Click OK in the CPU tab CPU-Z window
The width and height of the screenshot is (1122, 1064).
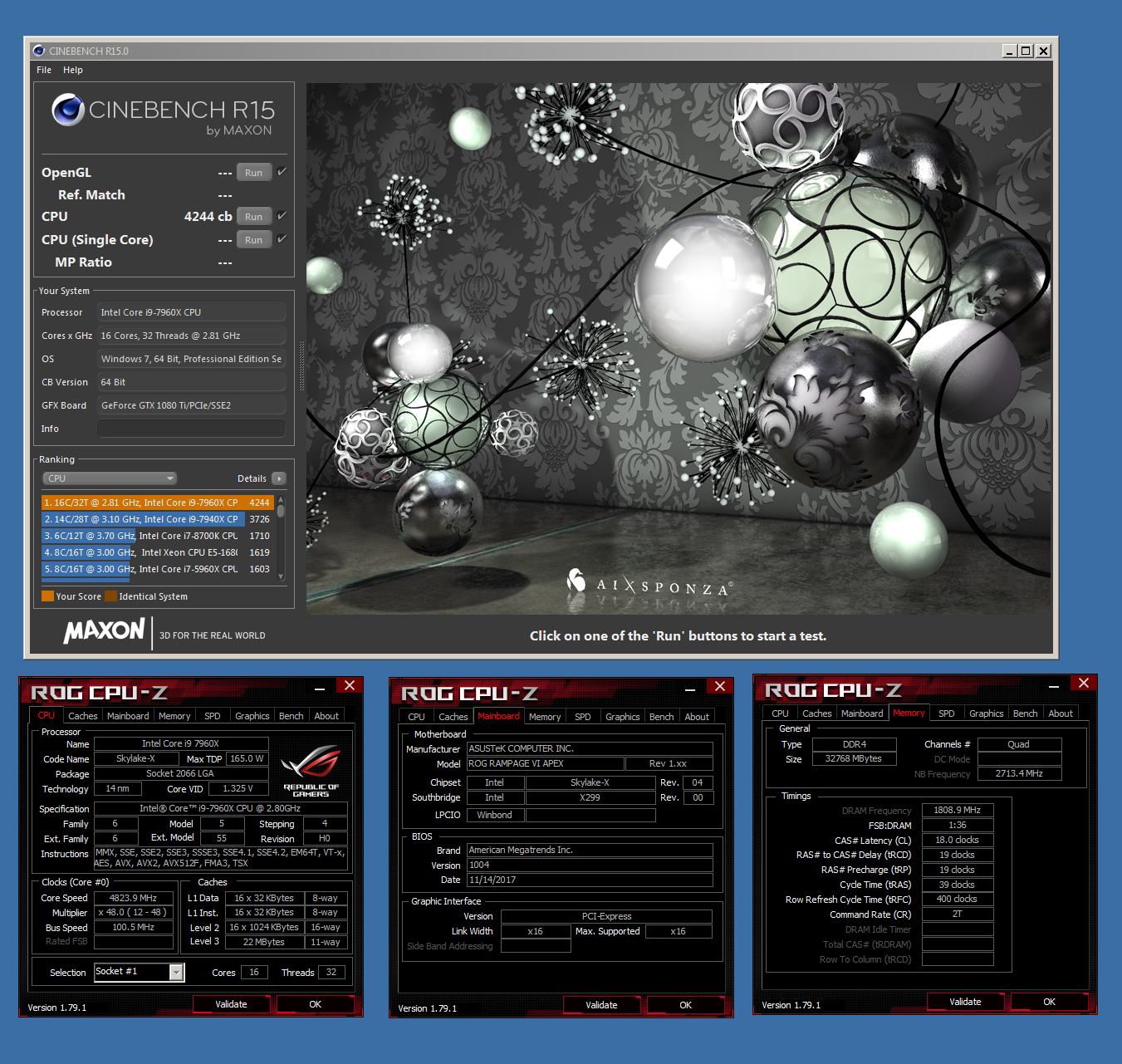coord(316,1004)
